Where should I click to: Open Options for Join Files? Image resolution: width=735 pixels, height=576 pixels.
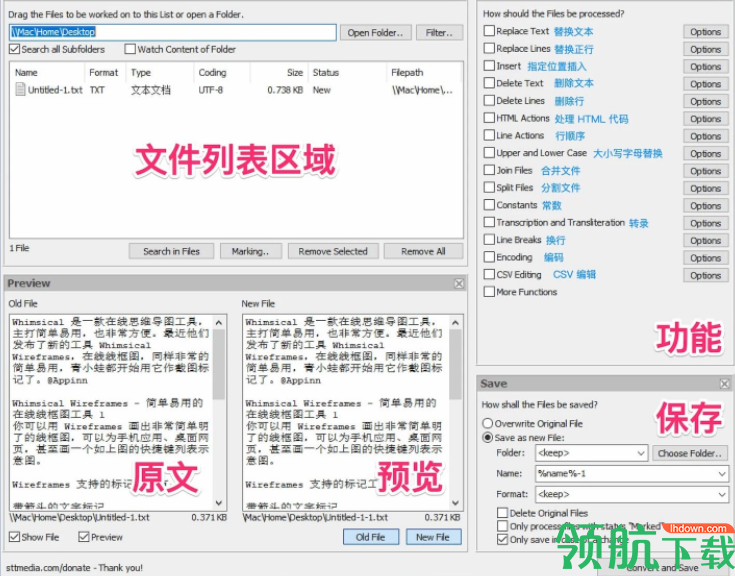(705, 171)
